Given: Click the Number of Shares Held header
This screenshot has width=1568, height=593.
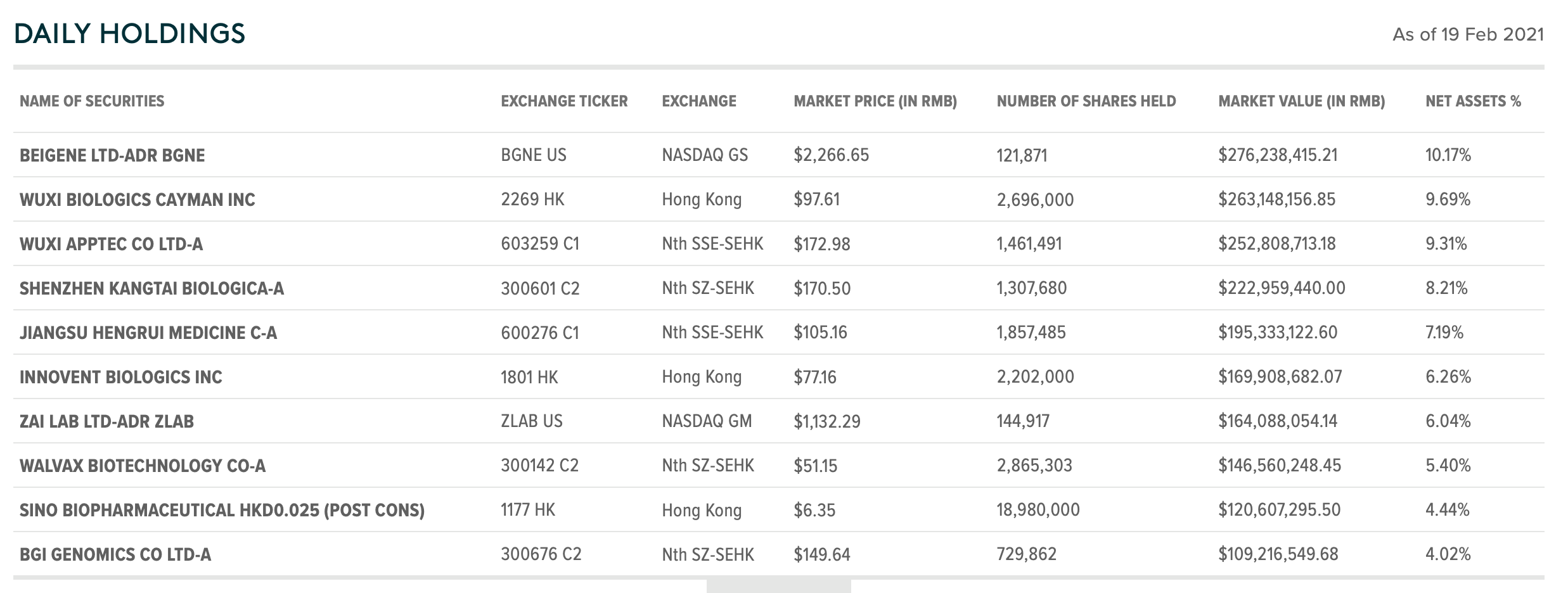Looking at the screenshot, I should click(x=1086, y=101).
